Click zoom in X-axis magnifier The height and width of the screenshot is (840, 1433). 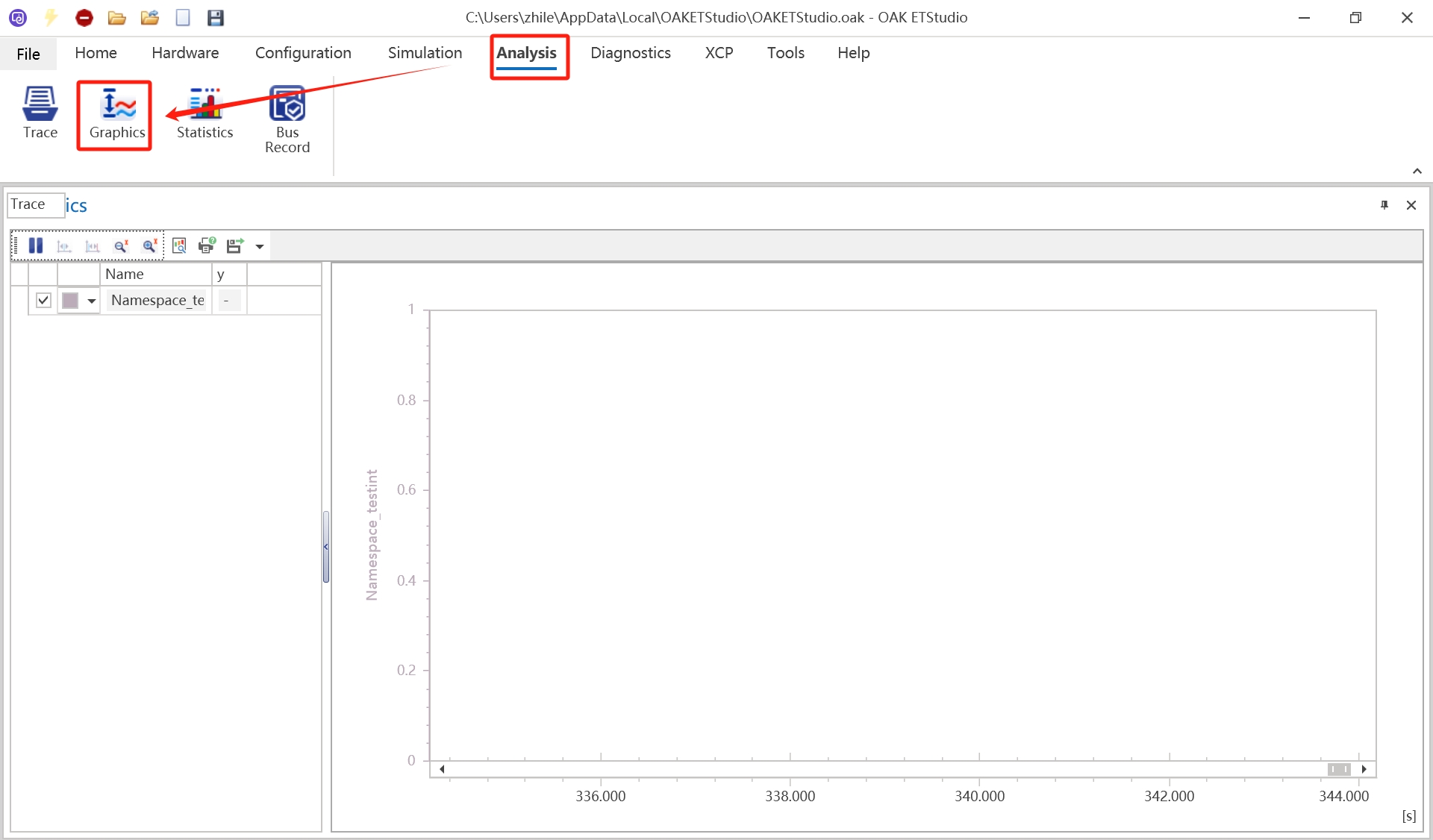click(x=150, y=246)
